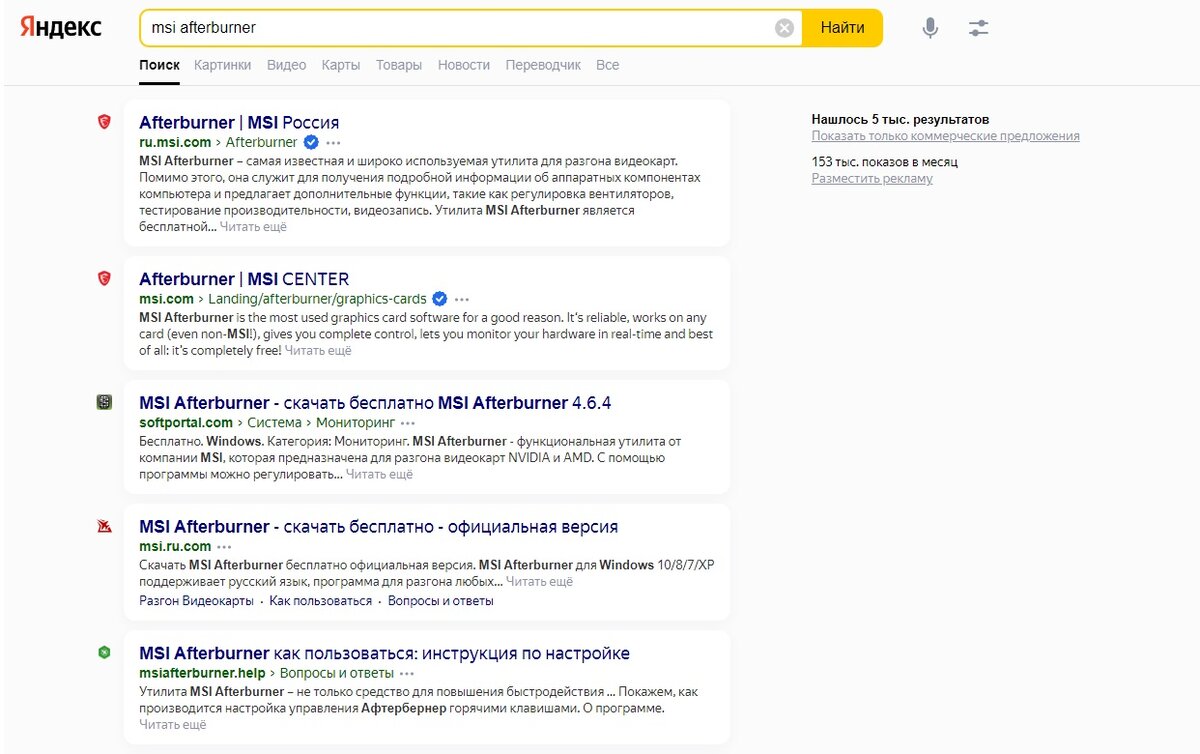Click the Найти search button
The image size is (1200, 754).
click(x=842, y=28)
